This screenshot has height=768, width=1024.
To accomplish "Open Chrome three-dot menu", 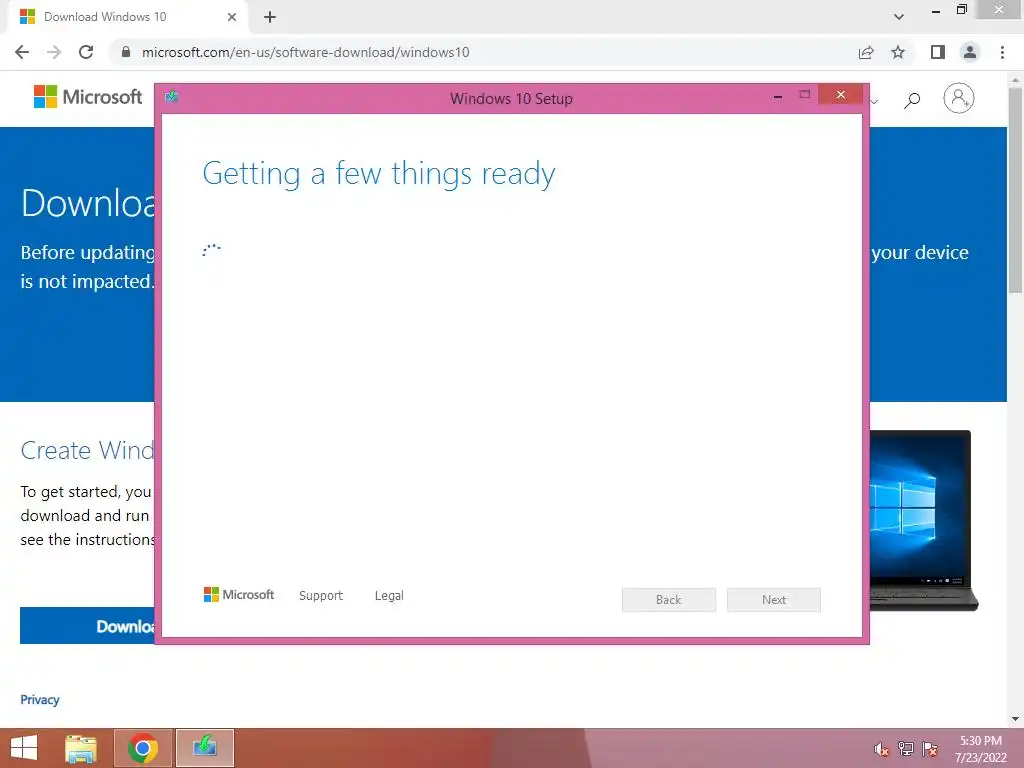I will [1002, 52].
